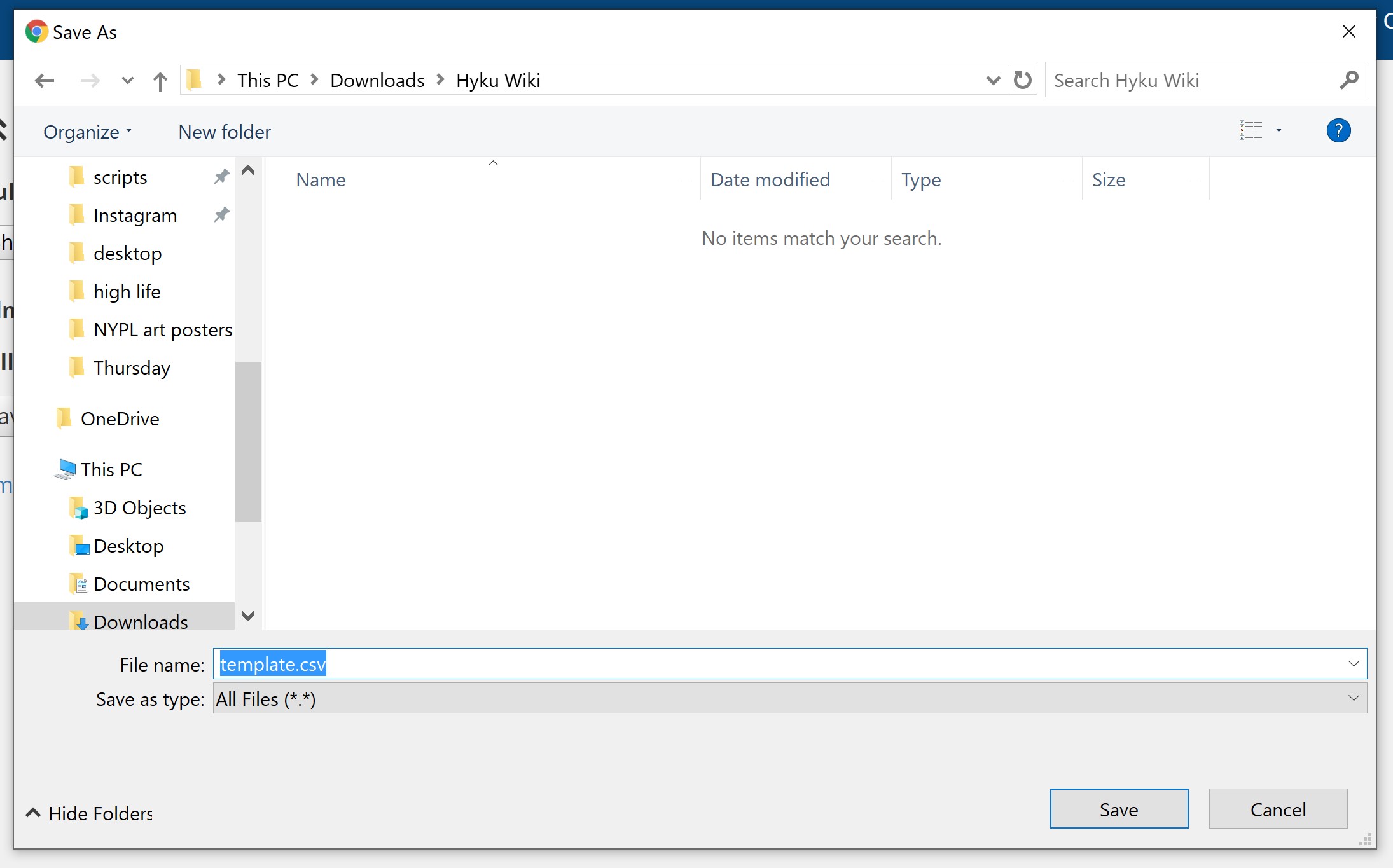
Task: Click the Refresh folder icon
Action: 1022,80
